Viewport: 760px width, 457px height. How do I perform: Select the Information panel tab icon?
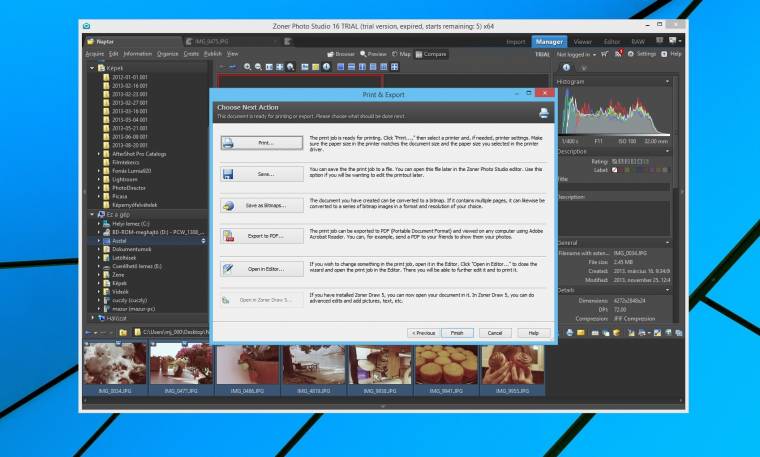[566, 68]
